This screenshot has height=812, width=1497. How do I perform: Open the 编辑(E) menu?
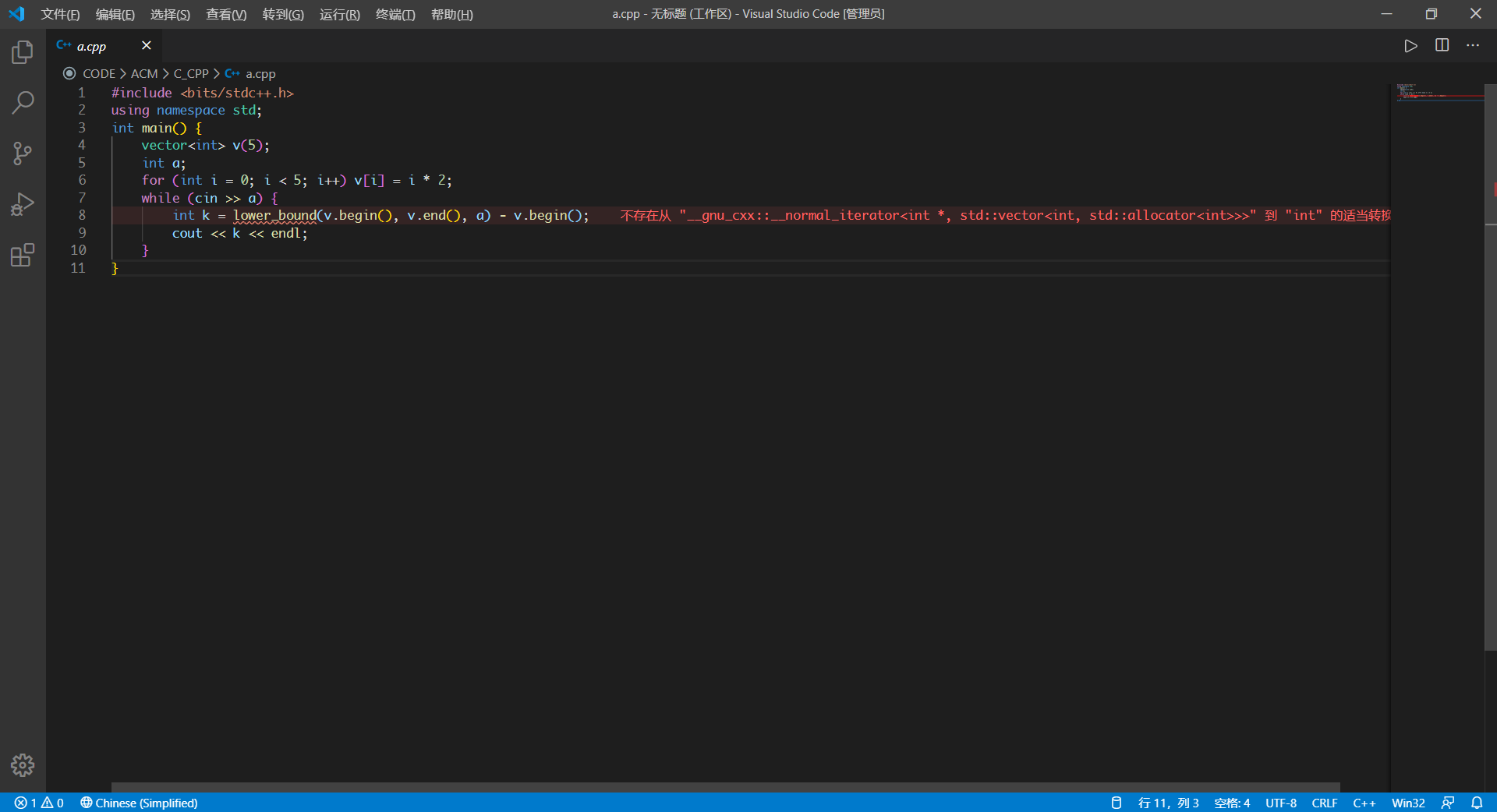[x=115, y=14]
